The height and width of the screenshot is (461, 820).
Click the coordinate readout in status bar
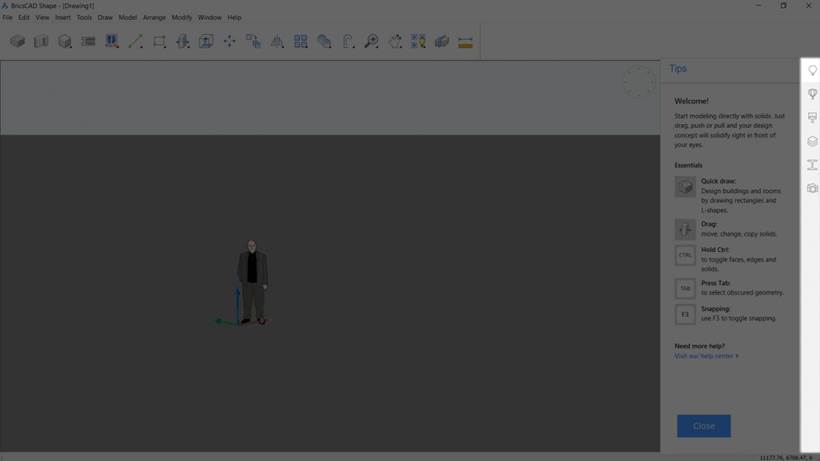click(787, 458)
